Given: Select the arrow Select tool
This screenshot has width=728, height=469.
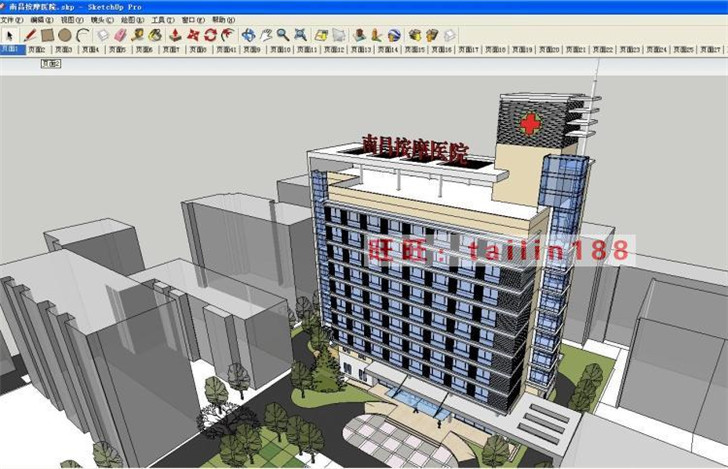Looking at the screenshot, I should tap(10, 35).
